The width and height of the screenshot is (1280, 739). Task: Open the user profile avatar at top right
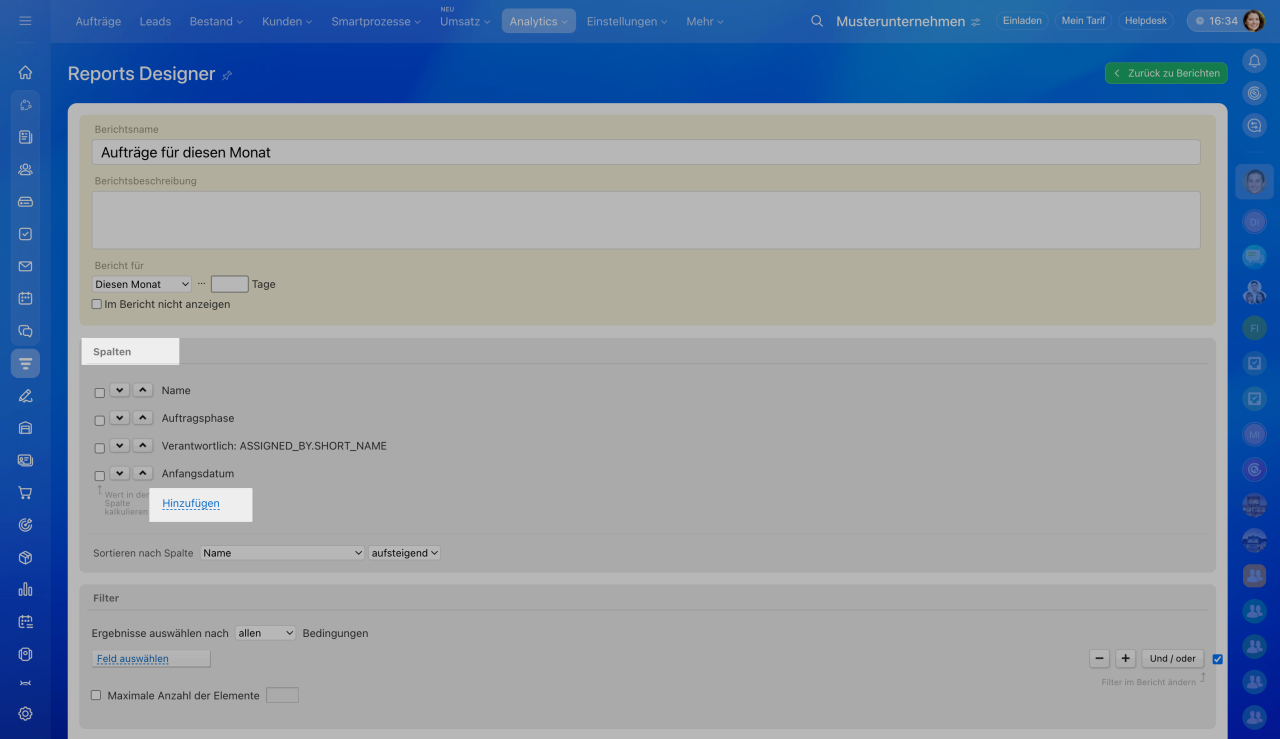click(1254, 21)
